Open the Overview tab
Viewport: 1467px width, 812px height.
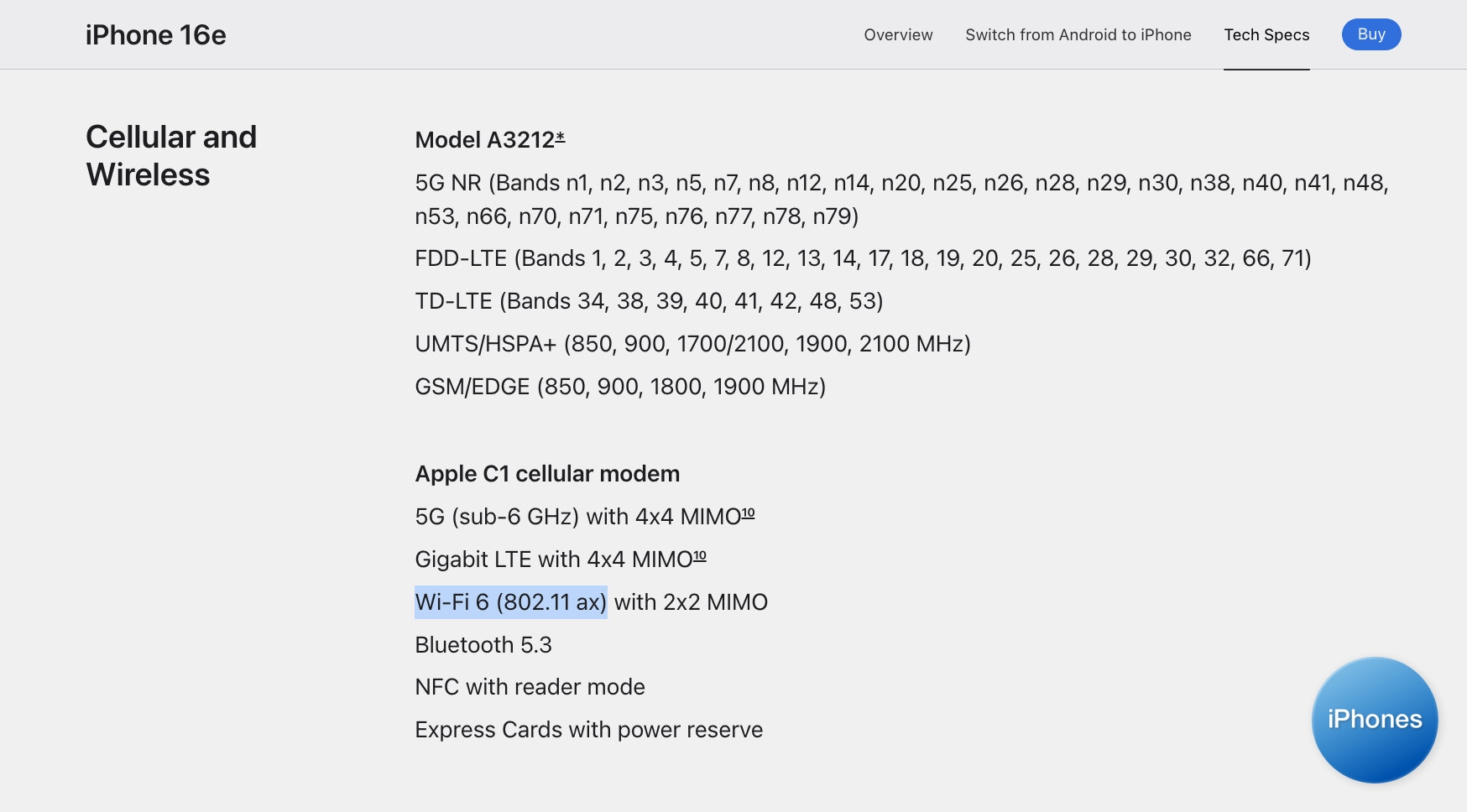(898, 35)
